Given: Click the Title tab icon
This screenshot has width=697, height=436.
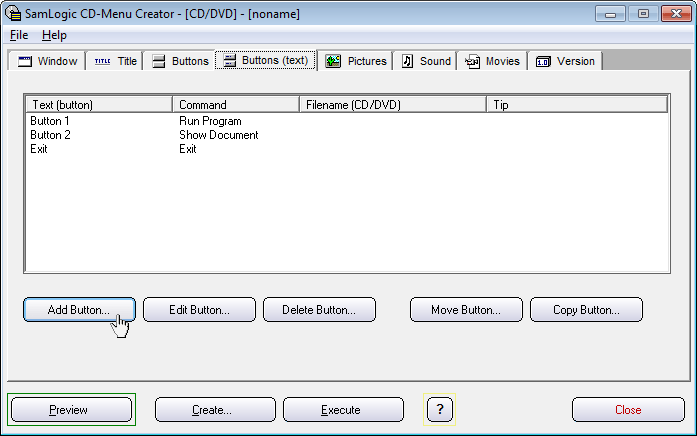Looking at the screenshot, I should coord(102,61).
